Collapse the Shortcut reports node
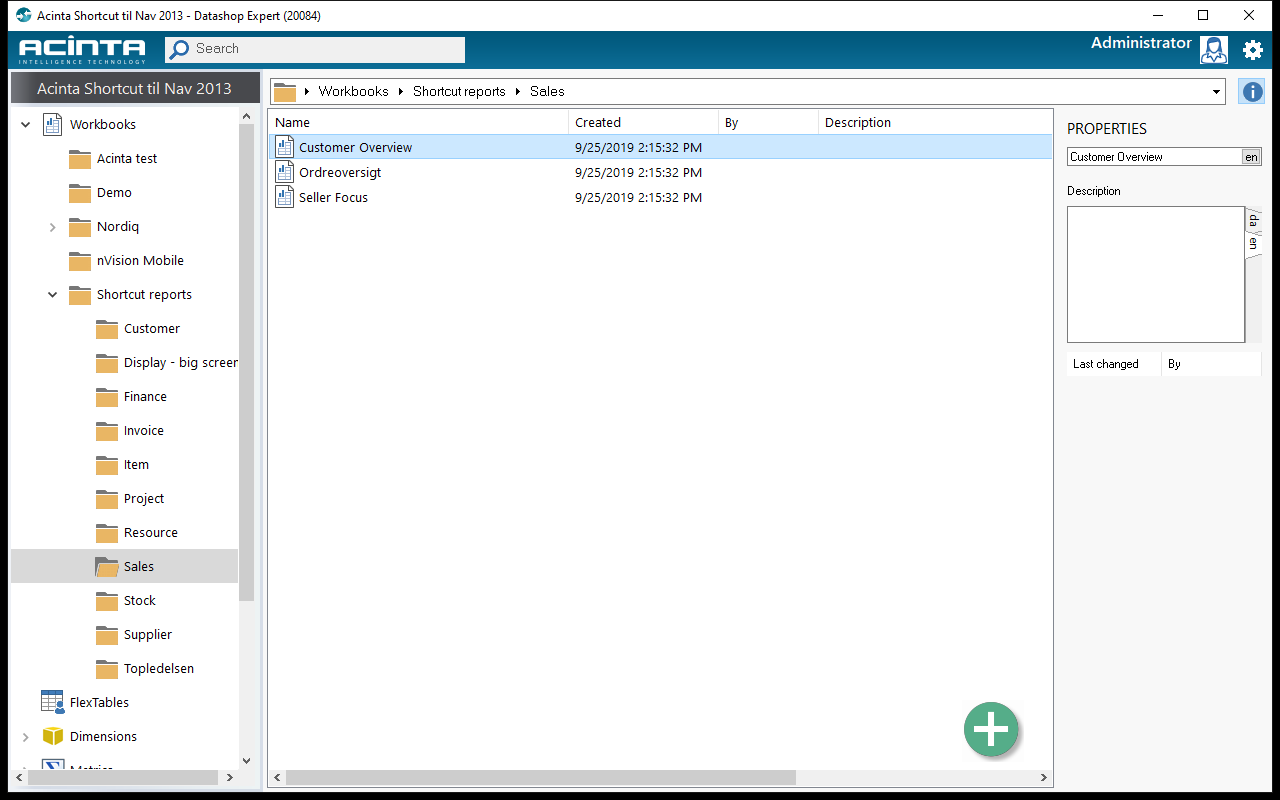The image size is (1280, 800). click(x=52, y=295)
